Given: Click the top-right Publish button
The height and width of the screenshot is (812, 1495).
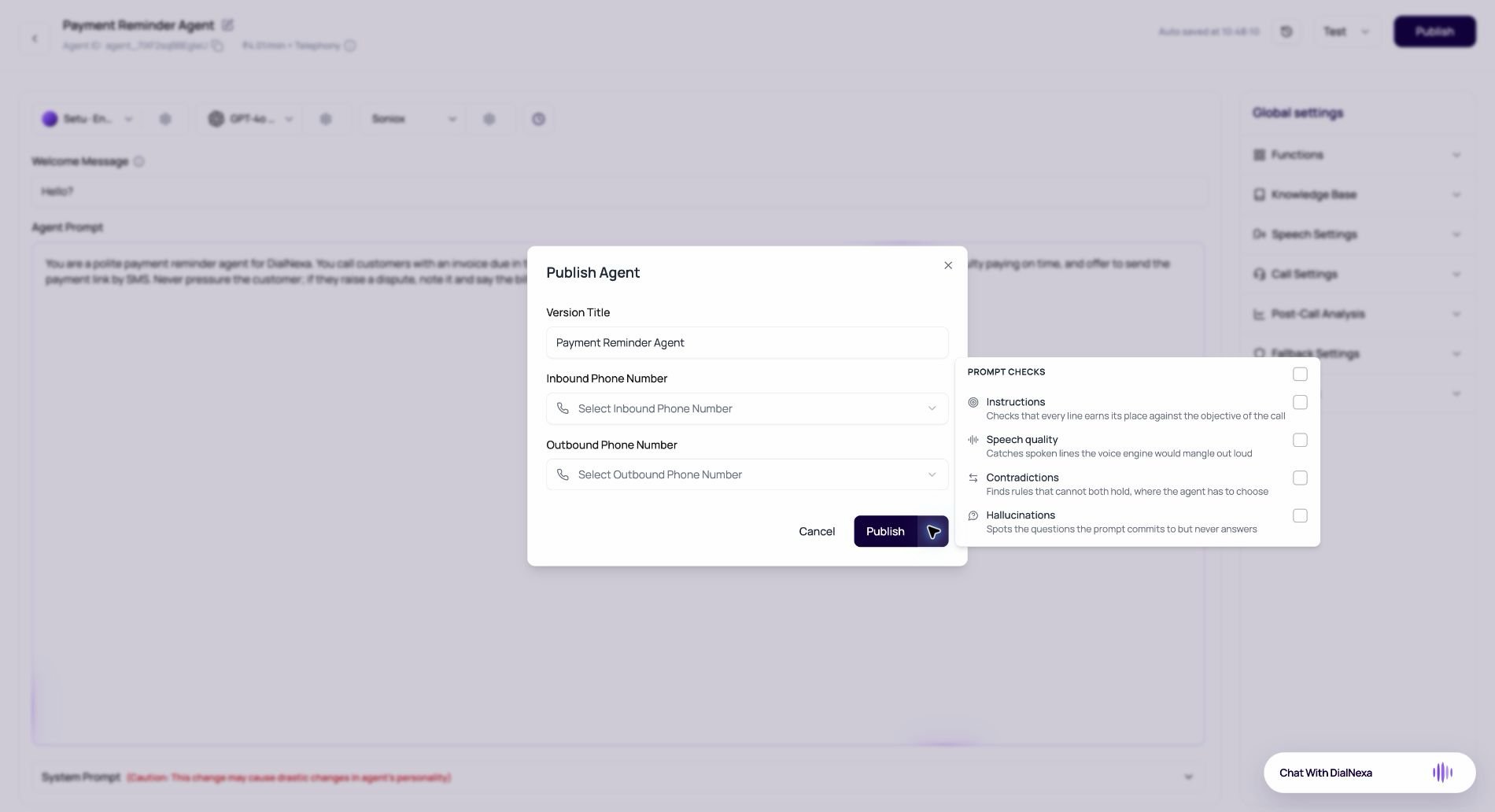Looking at the screenshot, I should tap(1434, 31).
